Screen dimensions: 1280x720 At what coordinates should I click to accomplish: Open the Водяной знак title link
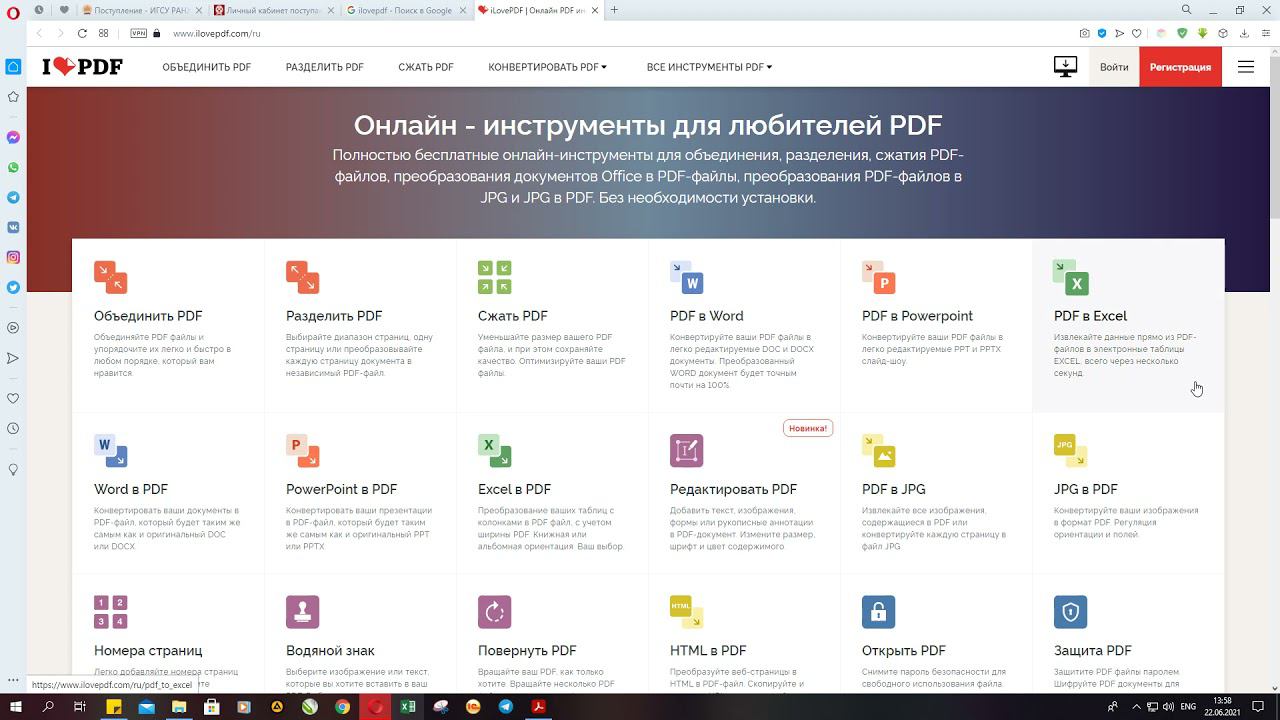[x=330, y=650]
